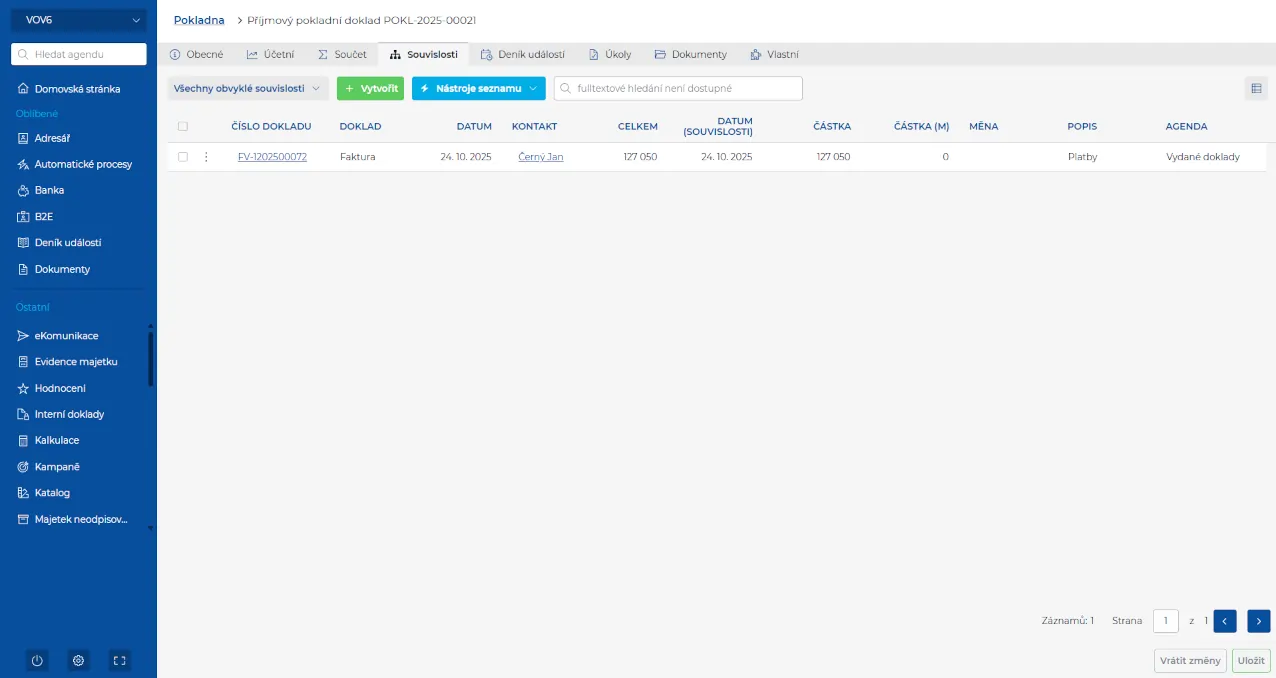Click the power icon in sidebar footer

[37, 660]
